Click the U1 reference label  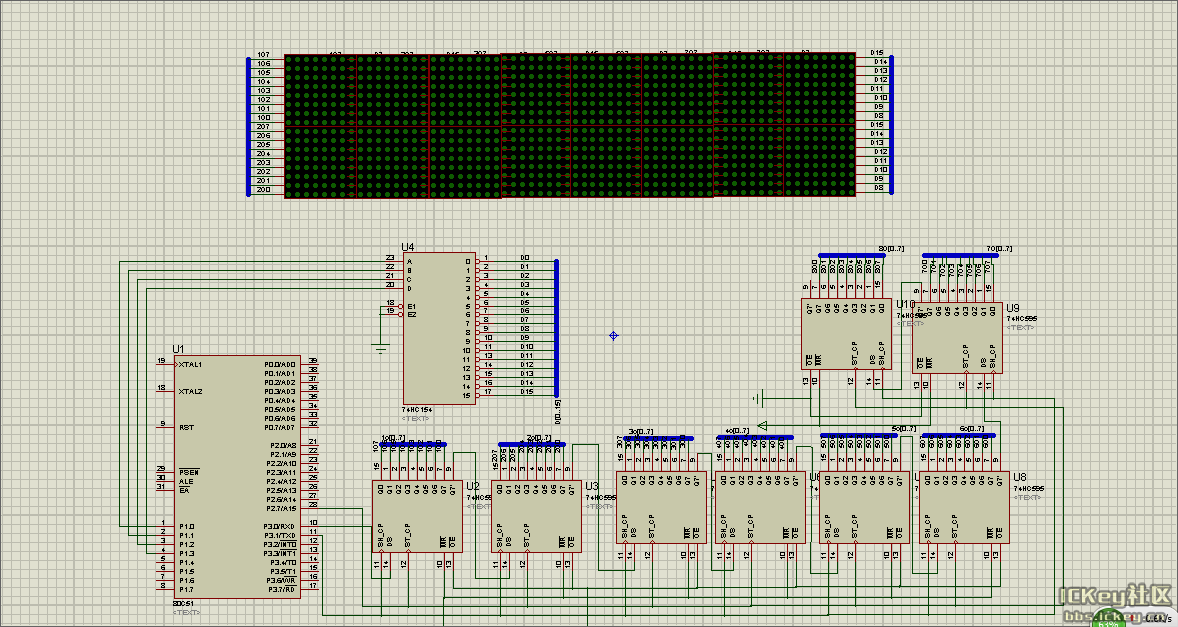coord(178,349)
